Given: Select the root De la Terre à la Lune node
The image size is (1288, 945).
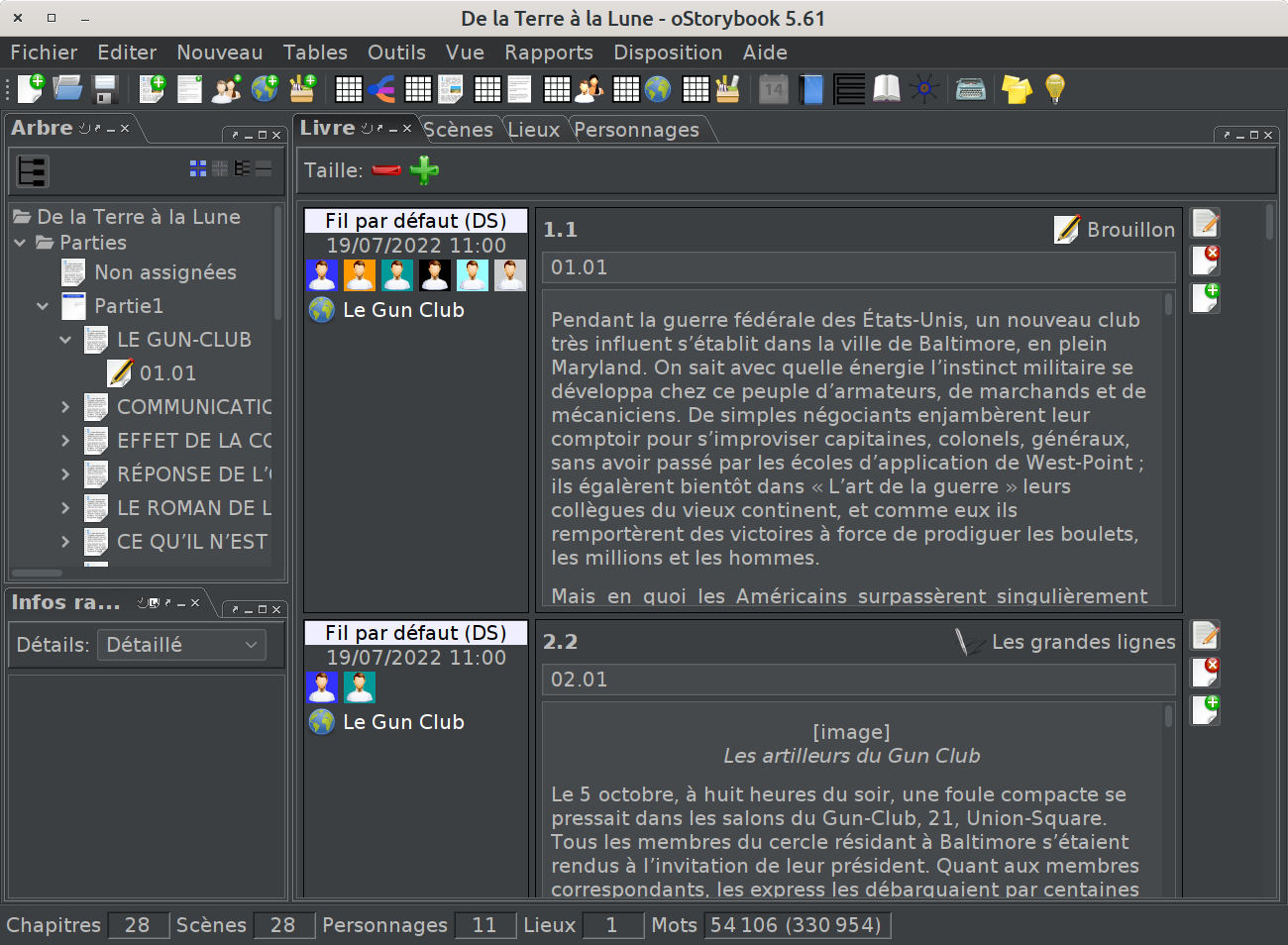Looking at the screenshot, I should click(x=138, y=217).
